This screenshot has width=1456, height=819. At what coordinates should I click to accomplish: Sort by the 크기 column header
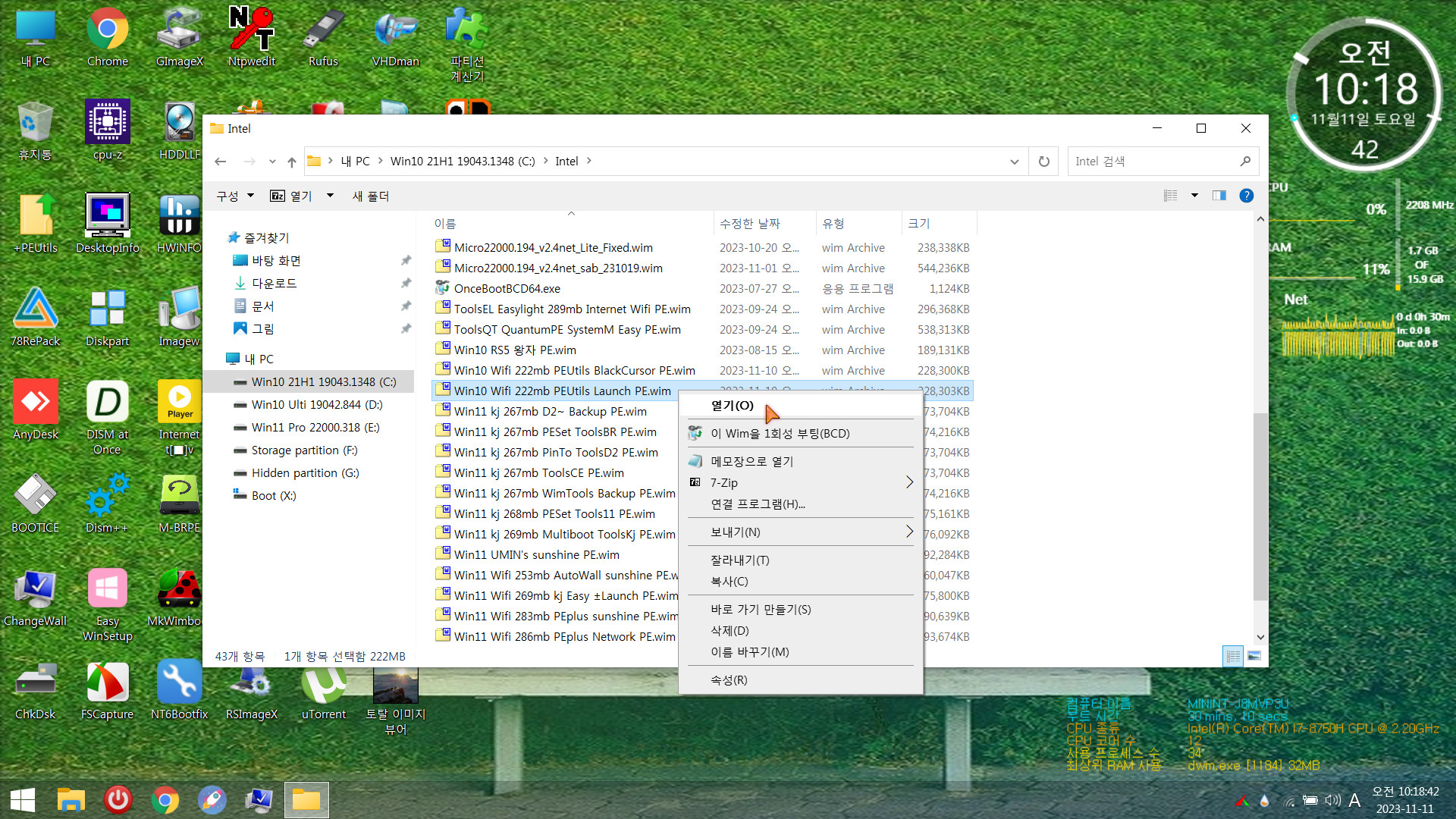[x=939, y=223]
